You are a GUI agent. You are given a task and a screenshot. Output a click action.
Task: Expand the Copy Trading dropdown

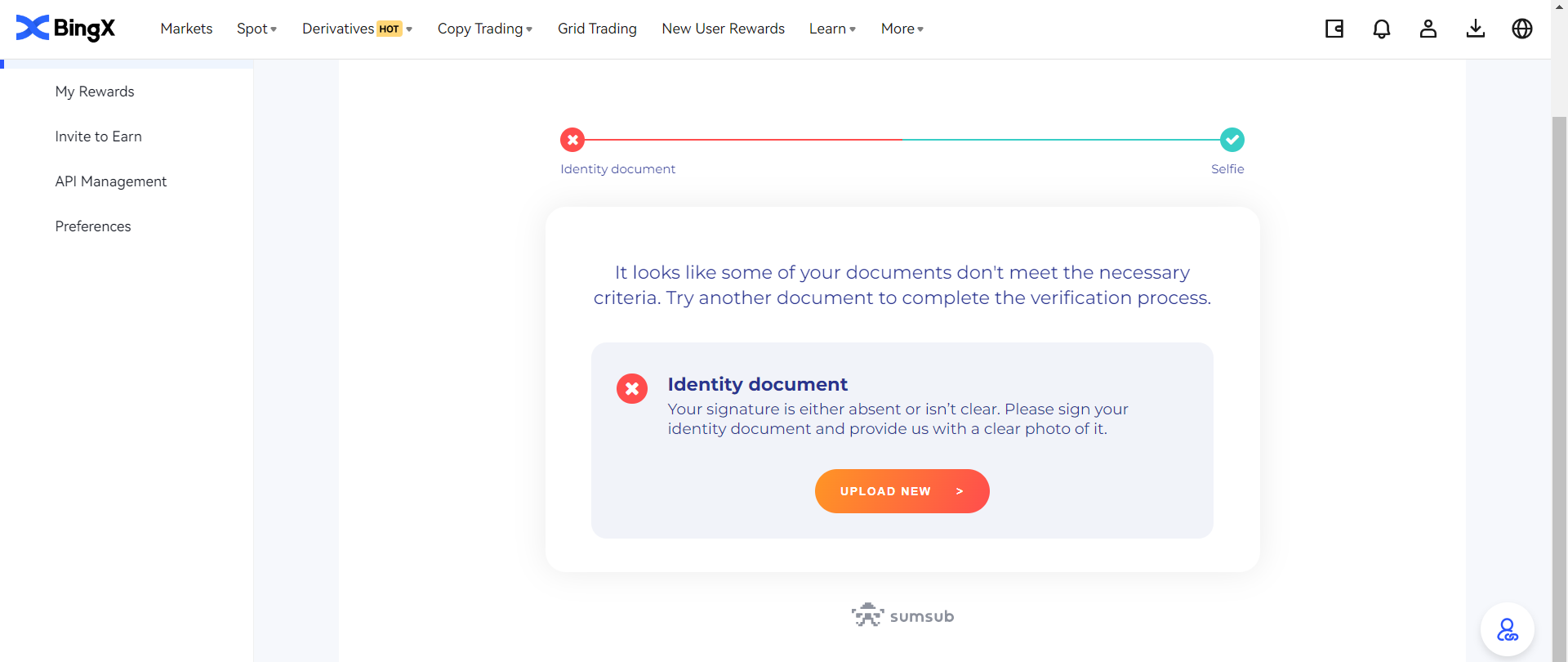tap(485, 29)
